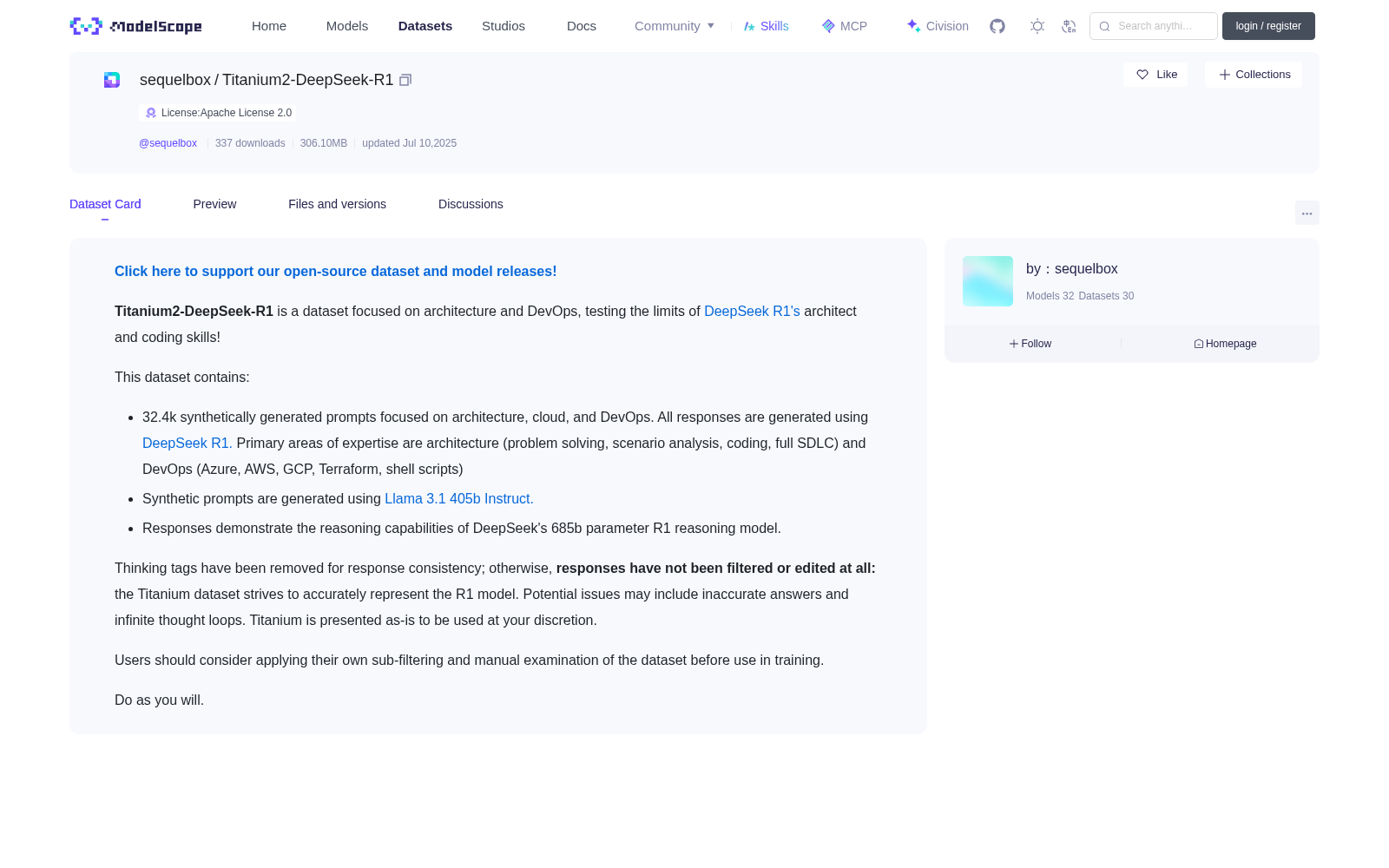Switch to the Preview tab
Viewport: 1389px width, 868px height.
pyautogui.click(x=214, y=204)
